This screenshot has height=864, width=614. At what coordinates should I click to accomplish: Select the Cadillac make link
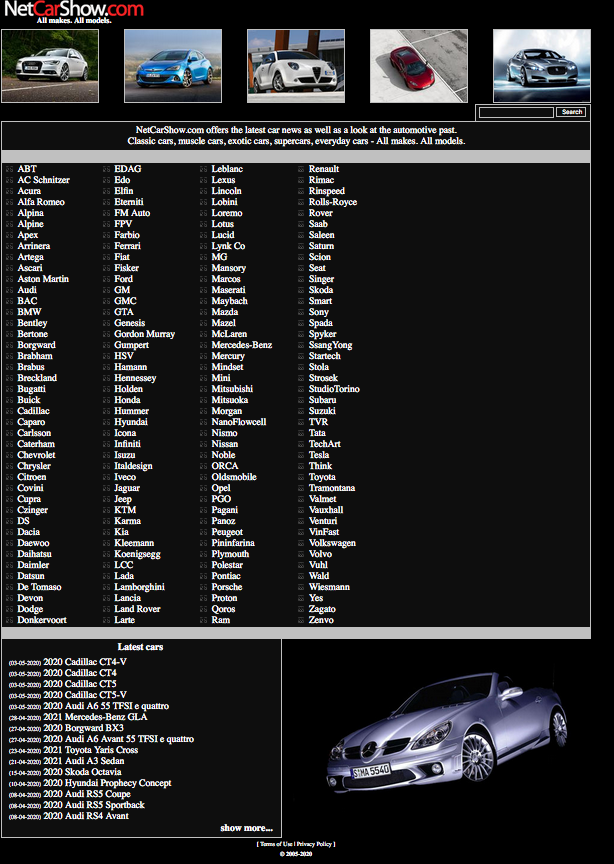33,411
